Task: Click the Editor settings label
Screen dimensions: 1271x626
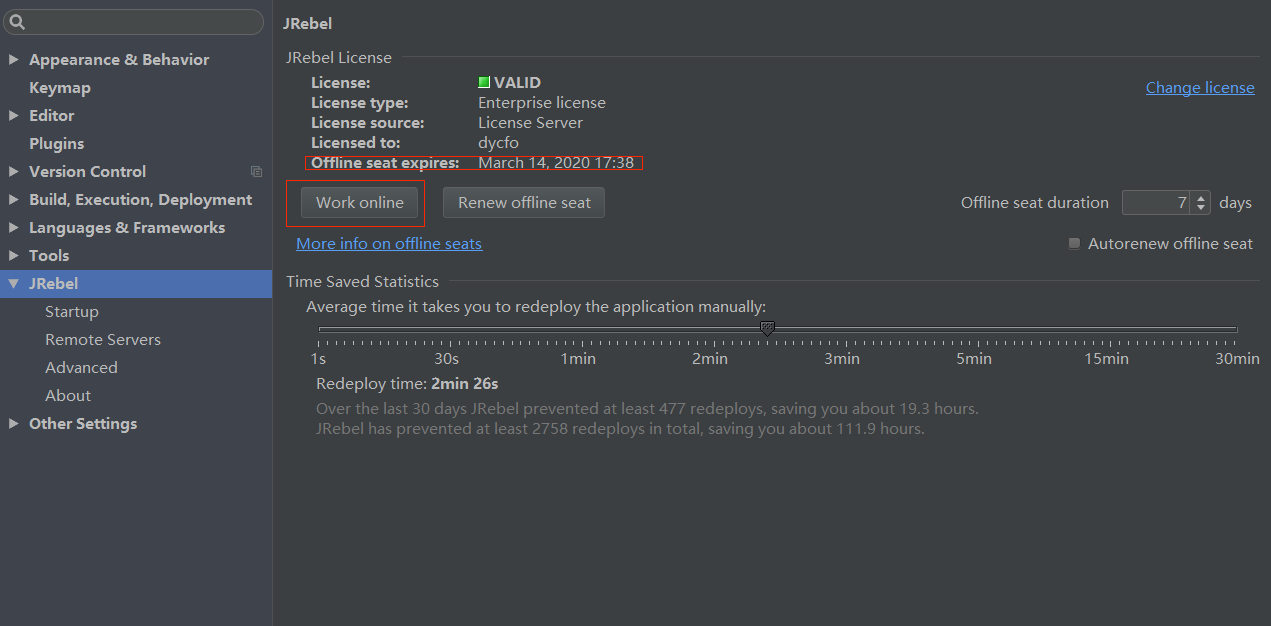Action: click(52, 116)
